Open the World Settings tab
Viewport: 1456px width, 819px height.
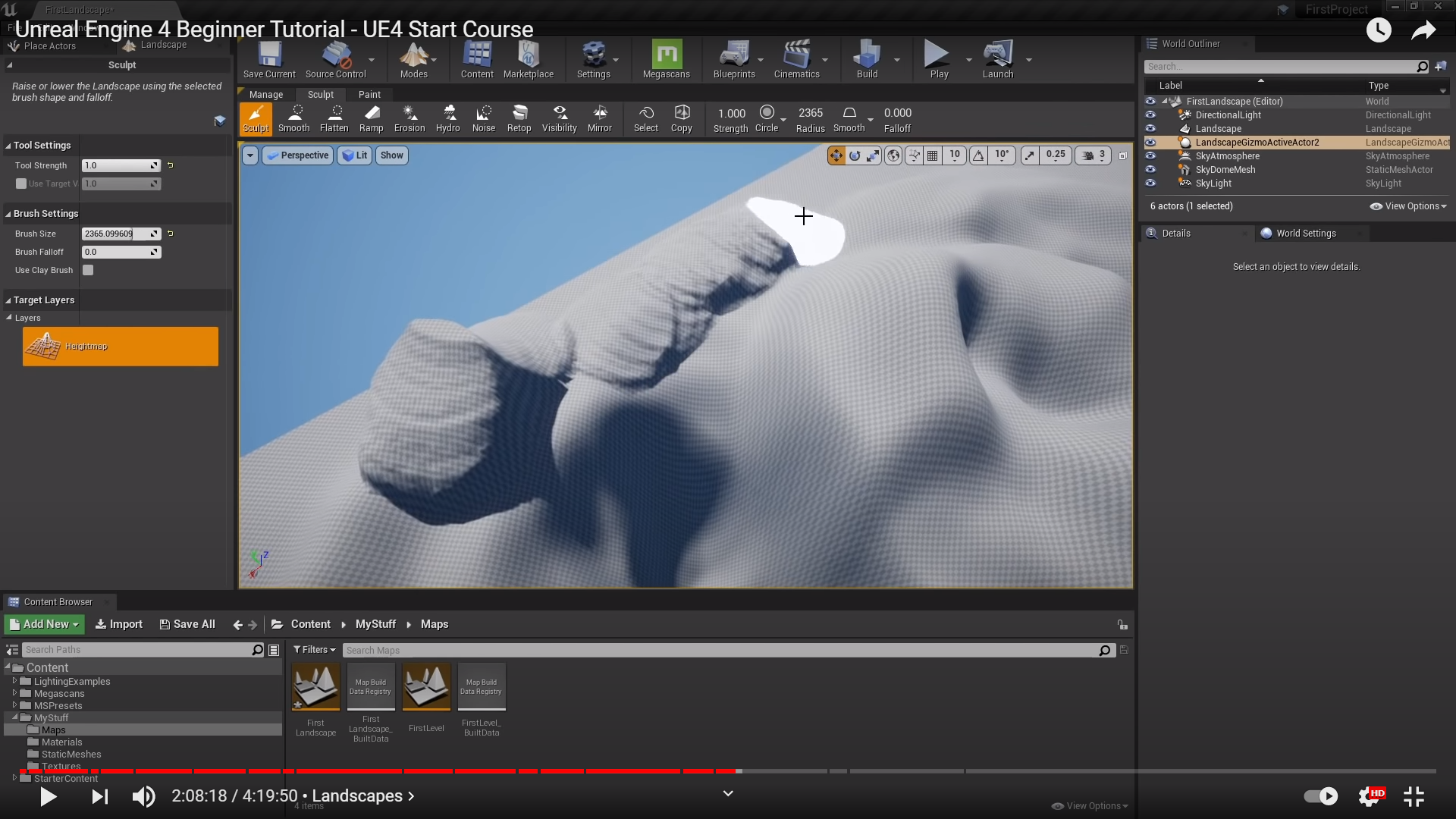(1305, 234)
